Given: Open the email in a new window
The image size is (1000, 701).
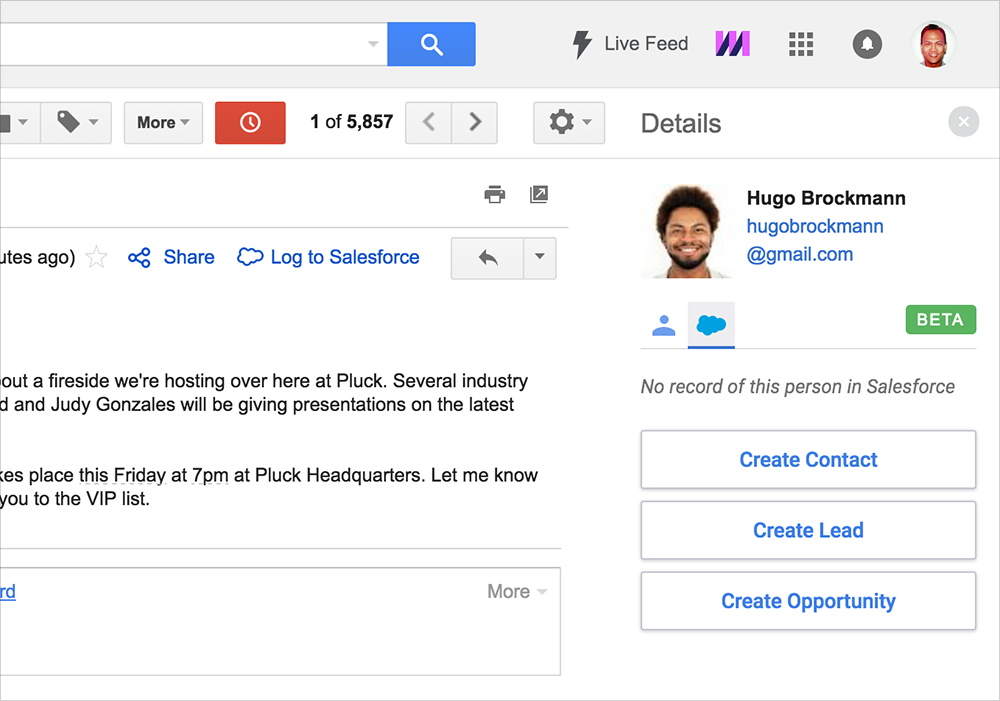Looking at the screenshot, I should point(539,194).
